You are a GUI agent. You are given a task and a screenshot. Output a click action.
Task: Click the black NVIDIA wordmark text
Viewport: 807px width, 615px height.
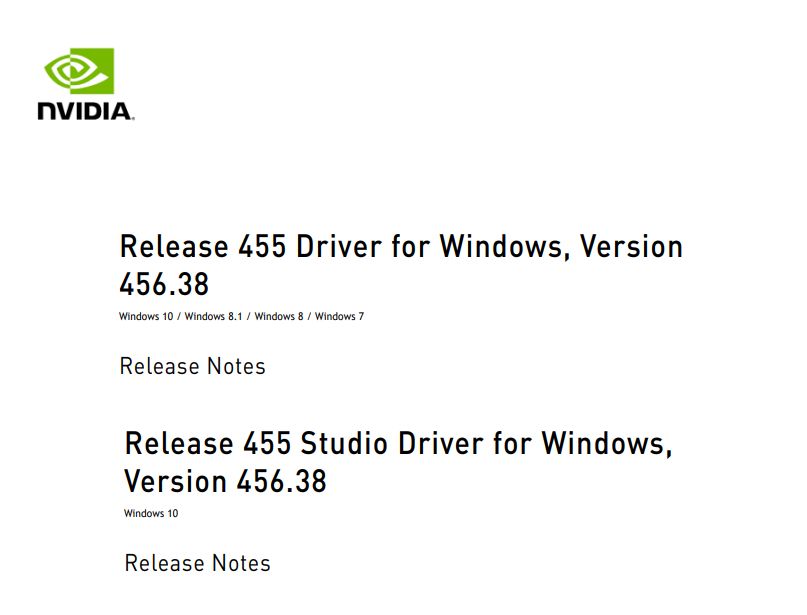(x=85, y=111)
